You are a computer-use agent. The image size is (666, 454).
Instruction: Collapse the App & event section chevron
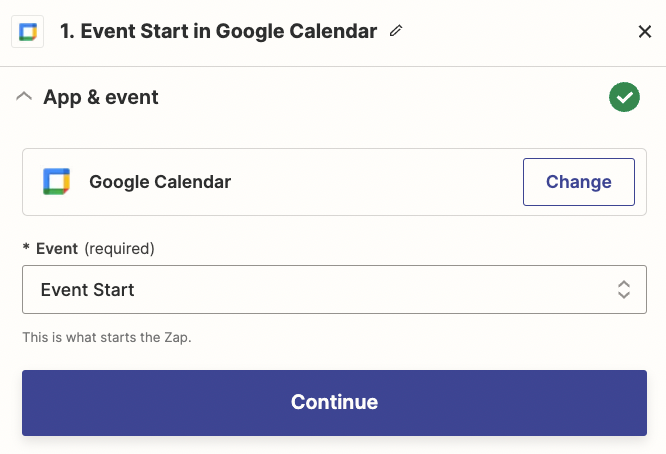(x=25, y=97)
